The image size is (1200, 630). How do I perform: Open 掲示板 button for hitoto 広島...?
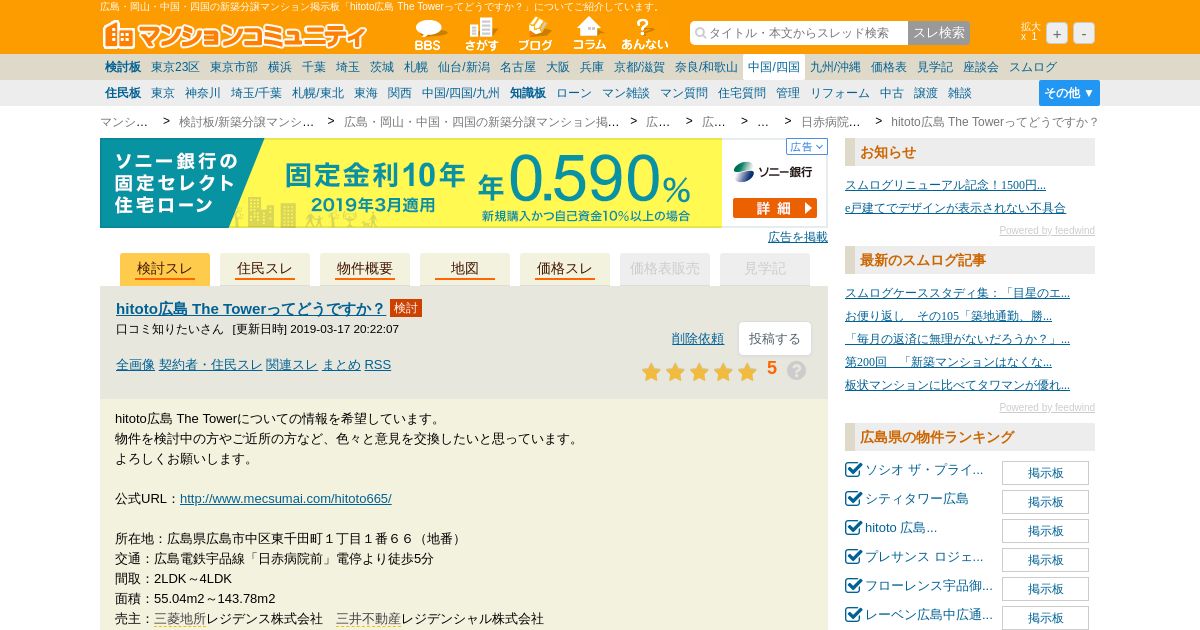(x=1045, y=531)
